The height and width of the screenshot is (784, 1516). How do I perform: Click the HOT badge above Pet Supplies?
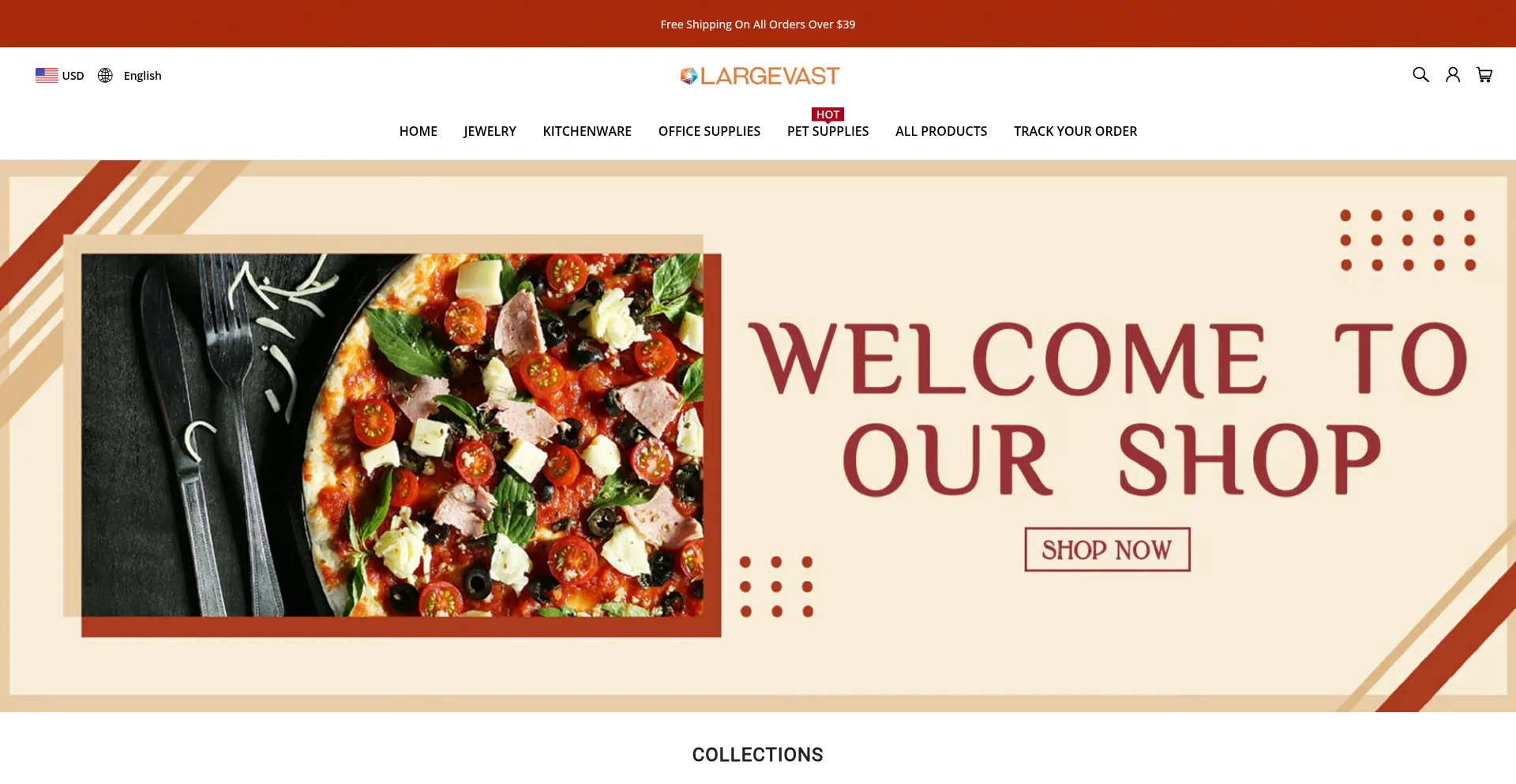point(827,114)
